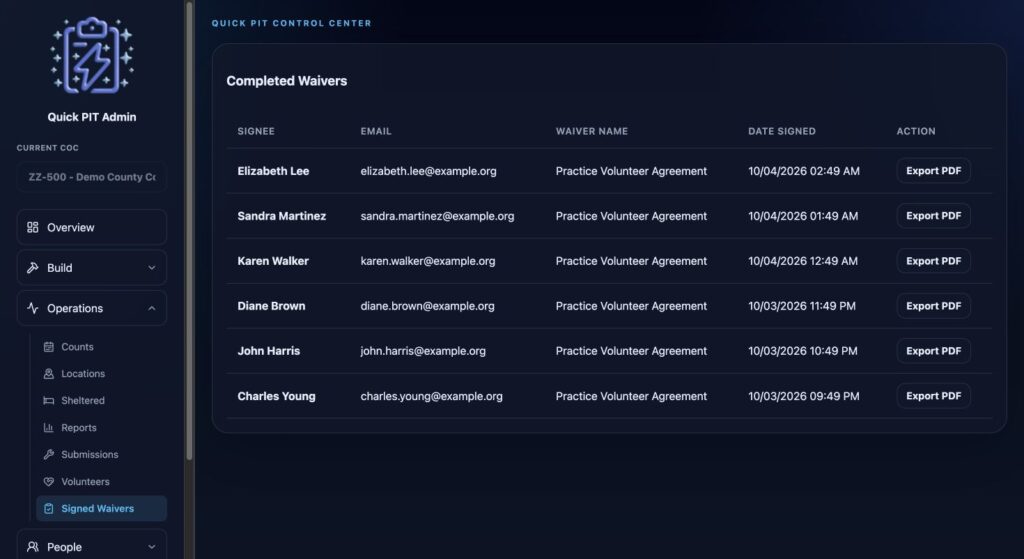
Task: Open the Overview page
Action: pyautogui.click(x=91, y=227)
